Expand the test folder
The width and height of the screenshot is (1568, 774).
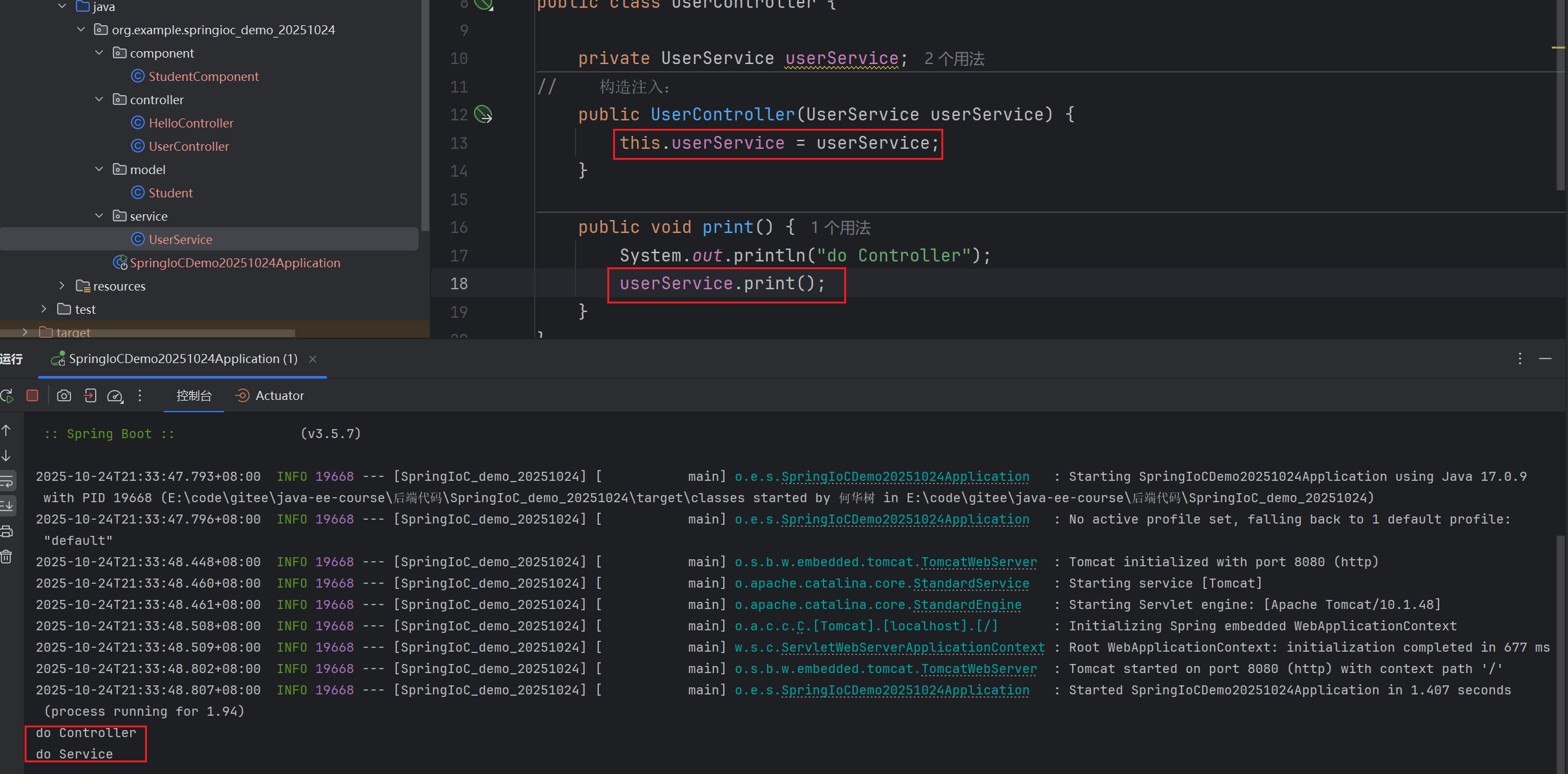pos(44,309)
